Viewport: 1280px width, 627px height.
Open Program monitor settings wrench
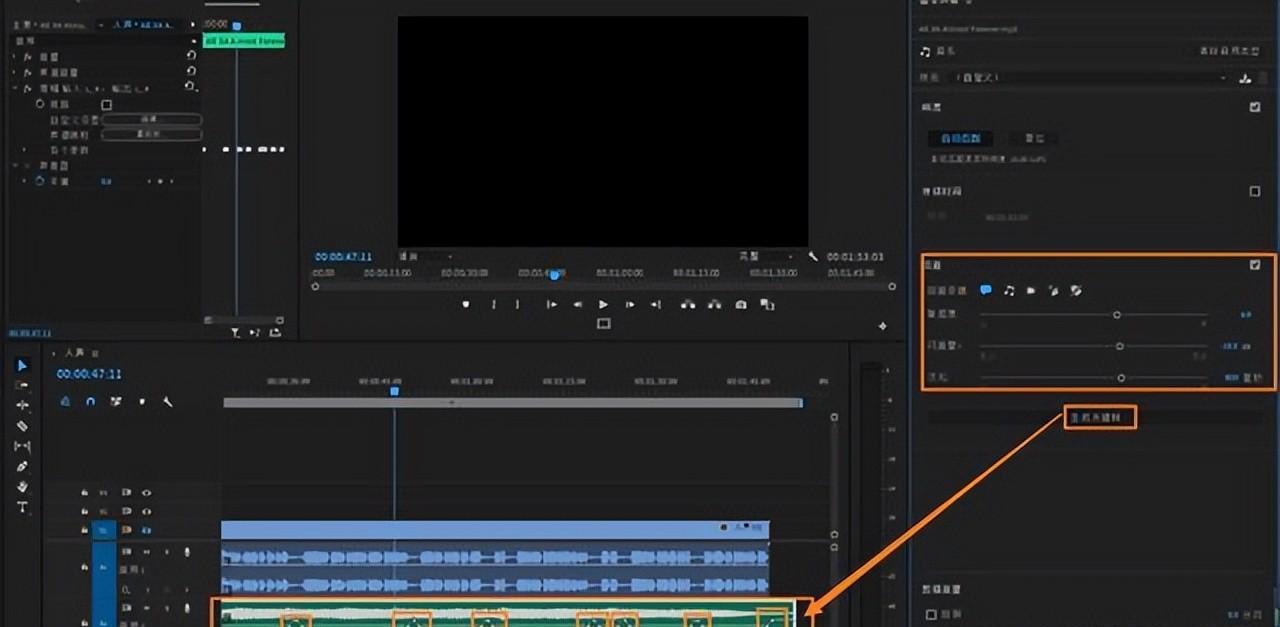coord(813,257)
